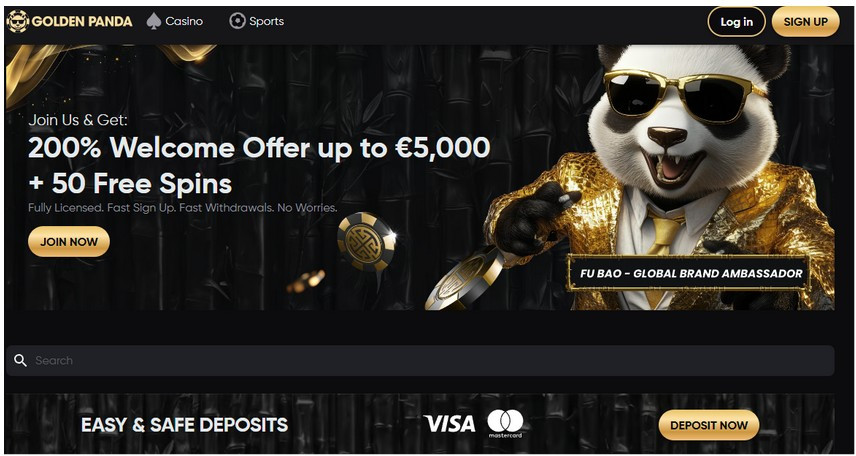The height and width of the screenshot is (456, 856).
Task: Click the Fu Bao Global Brand Ambassador banner
Action: point(690,273)
